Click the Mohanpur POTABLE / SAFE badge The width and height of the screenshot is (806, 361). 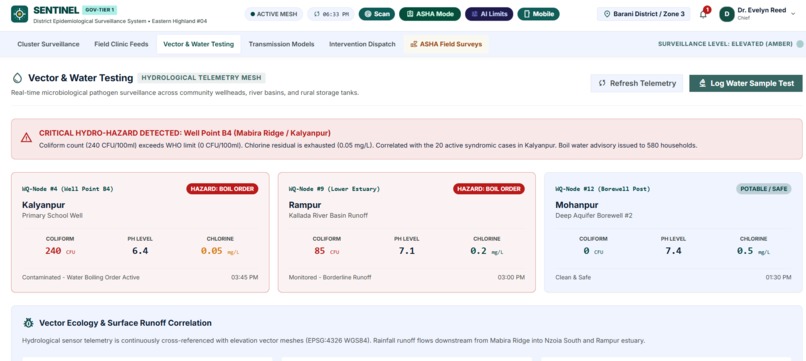pyautogui.click(x=764, y=189)
